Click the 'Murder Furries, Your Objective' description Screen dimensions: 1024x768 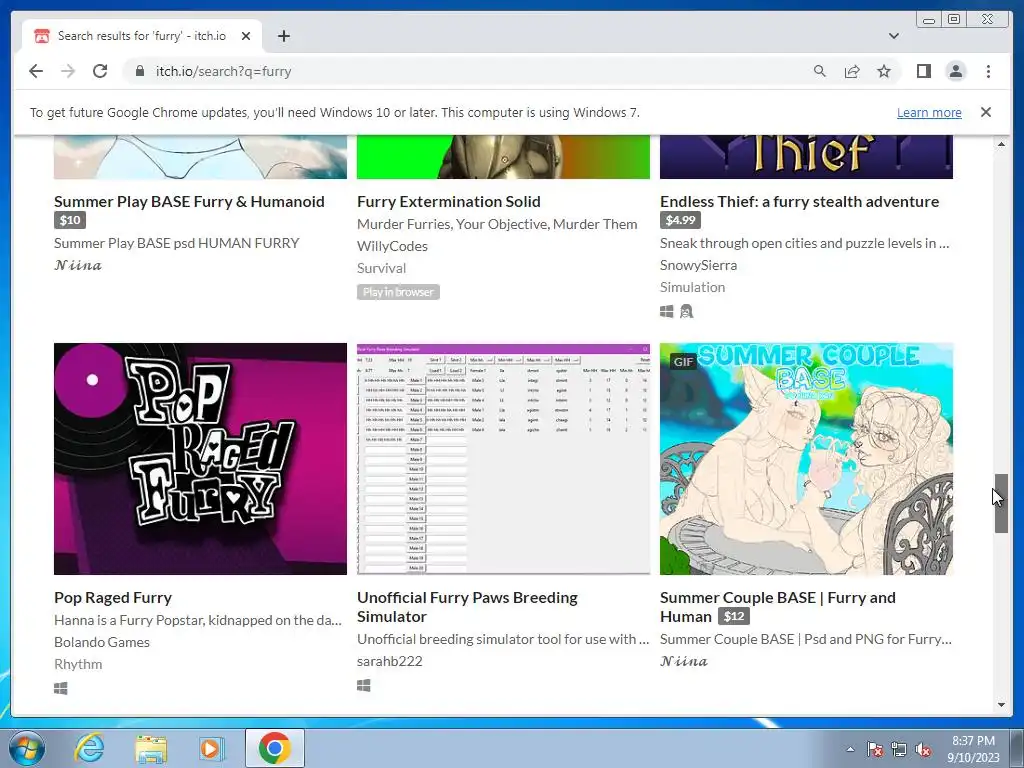497,224
